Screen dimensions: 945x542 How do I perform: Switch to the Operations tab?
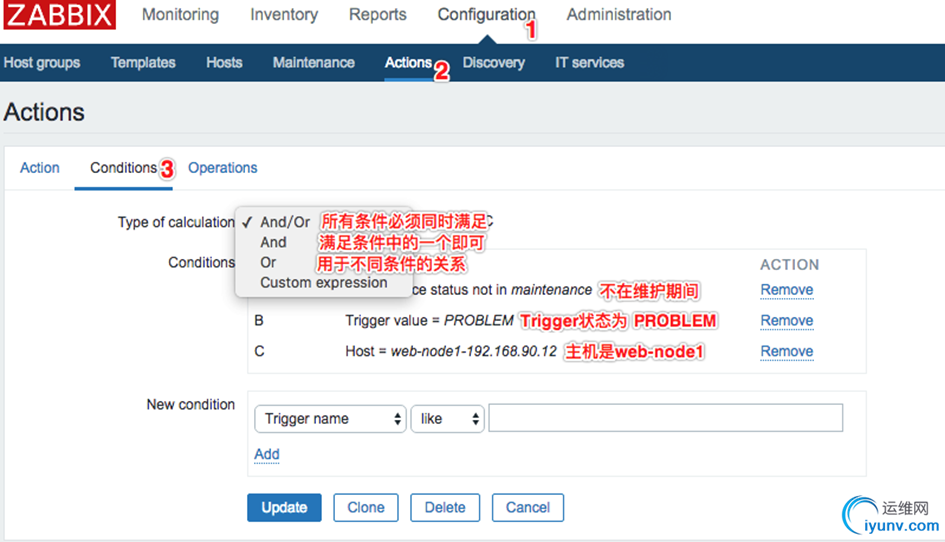pos(222,168)
